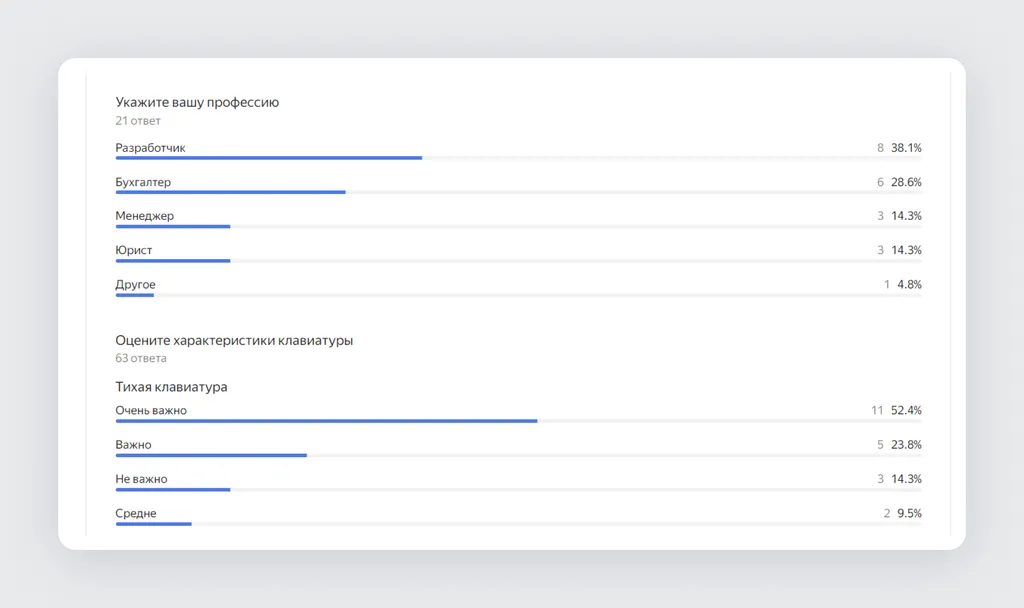Select the 'Менеджер' answer label
Image resolution: width=1024 pixels, height=608 pixels.
click(x=144, y=216)
